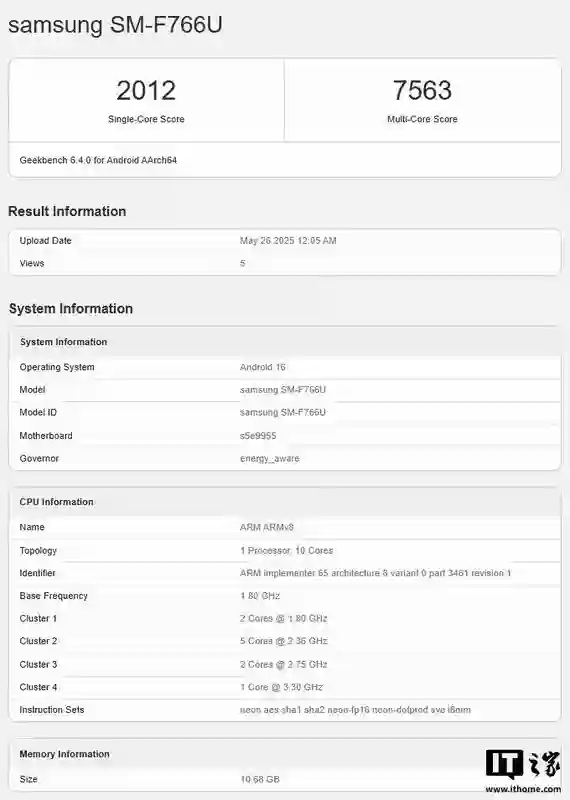Click the 'Instruction Sets' row label

[x=52, y=710]
